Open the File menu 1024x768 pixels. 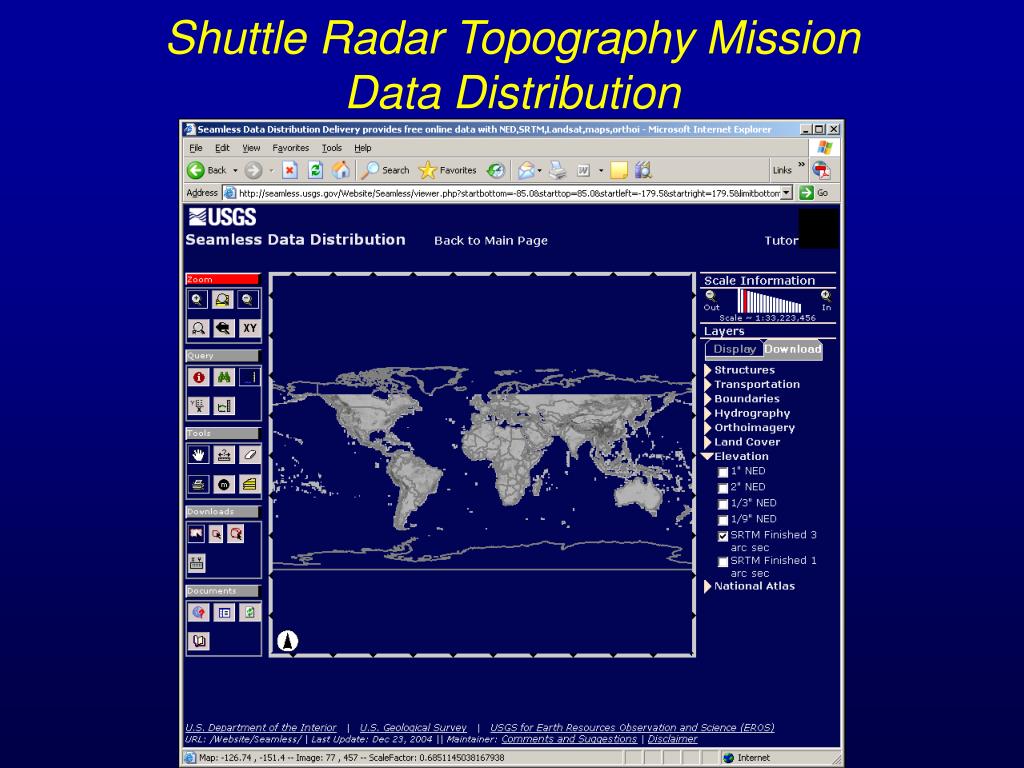point(196,148)
